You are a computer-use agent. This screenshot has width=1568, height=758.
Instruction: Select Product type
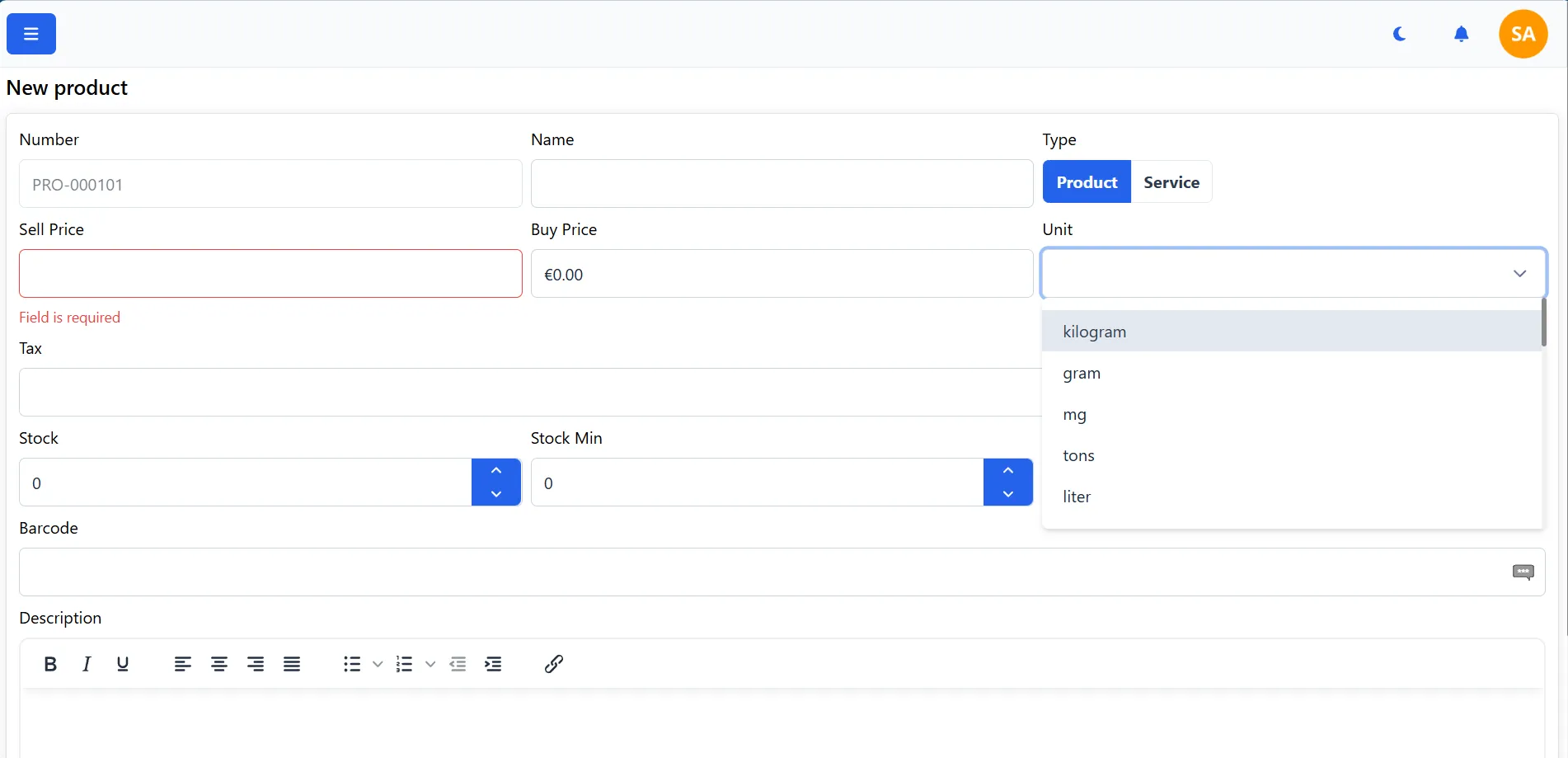(x=1087, y=181)
